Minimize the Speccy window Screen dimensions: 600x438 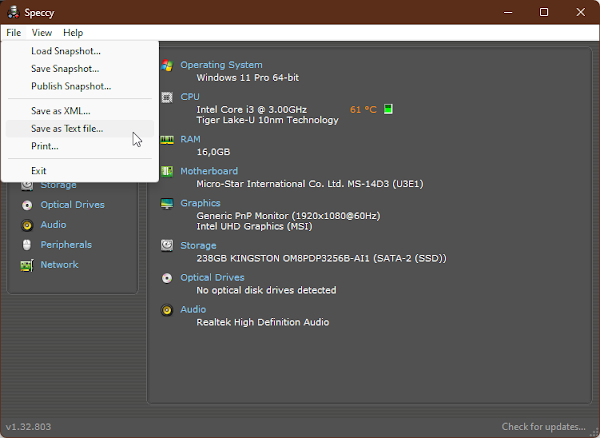tap(508, 12)
